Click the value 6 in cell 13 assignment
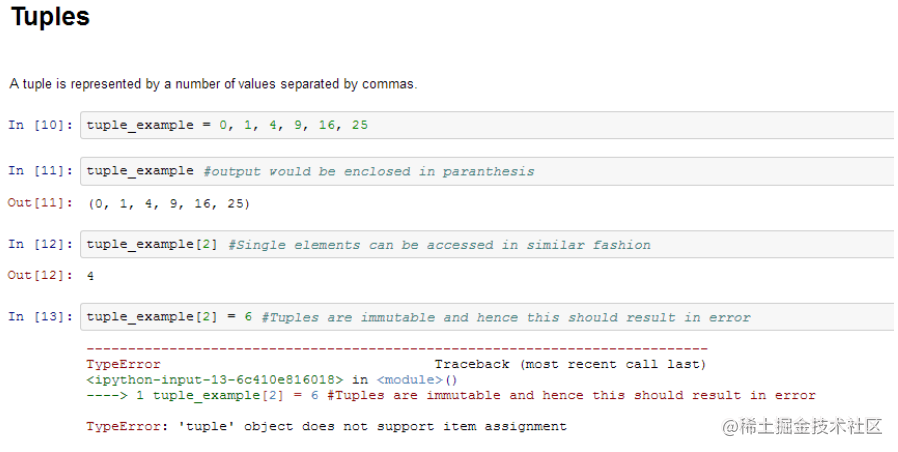The width and height of the screenshot is (898, 452). tap(248, 317)
